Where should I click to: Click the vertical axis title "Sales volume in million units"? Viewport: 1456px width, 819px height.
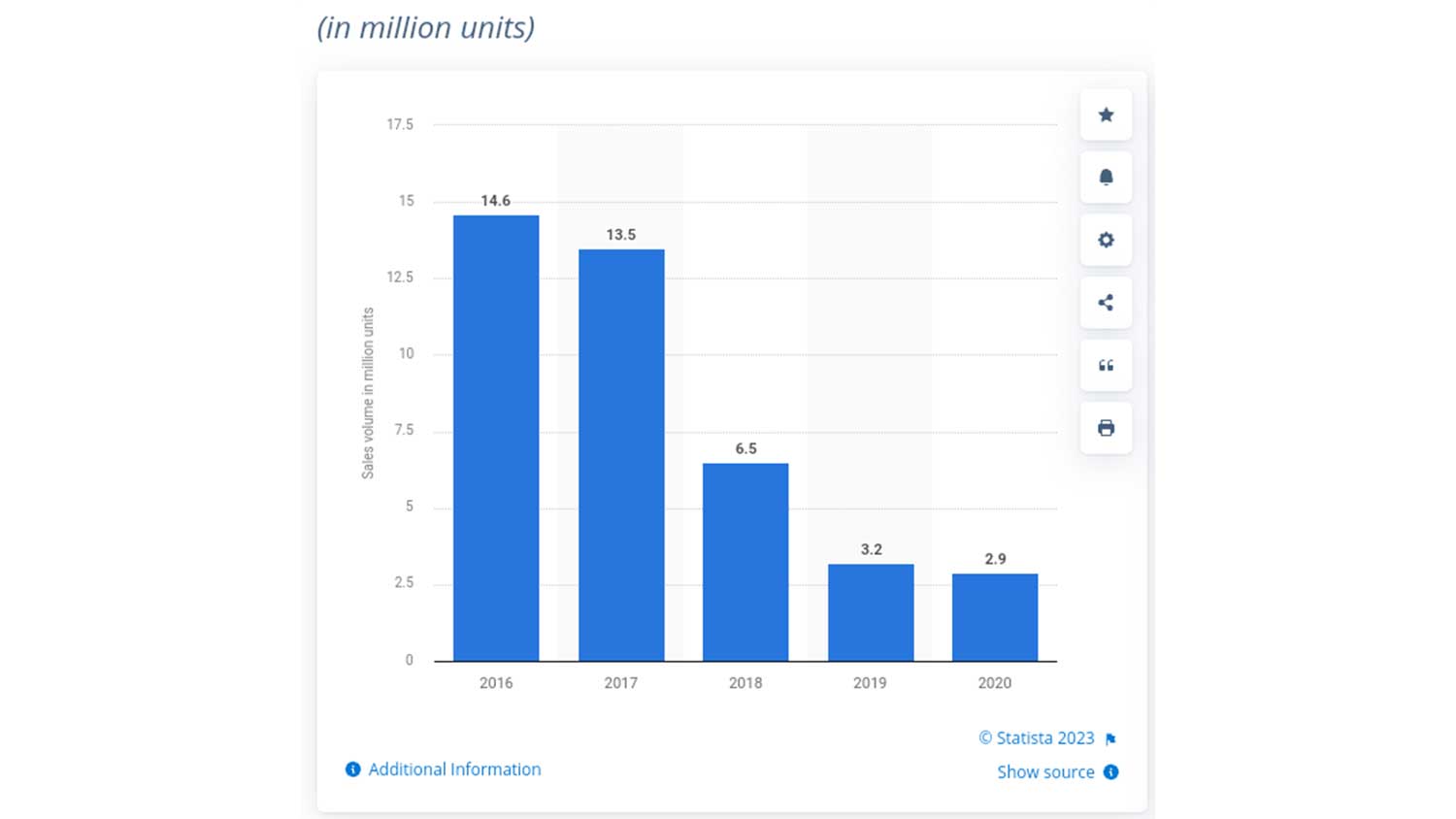368,393
